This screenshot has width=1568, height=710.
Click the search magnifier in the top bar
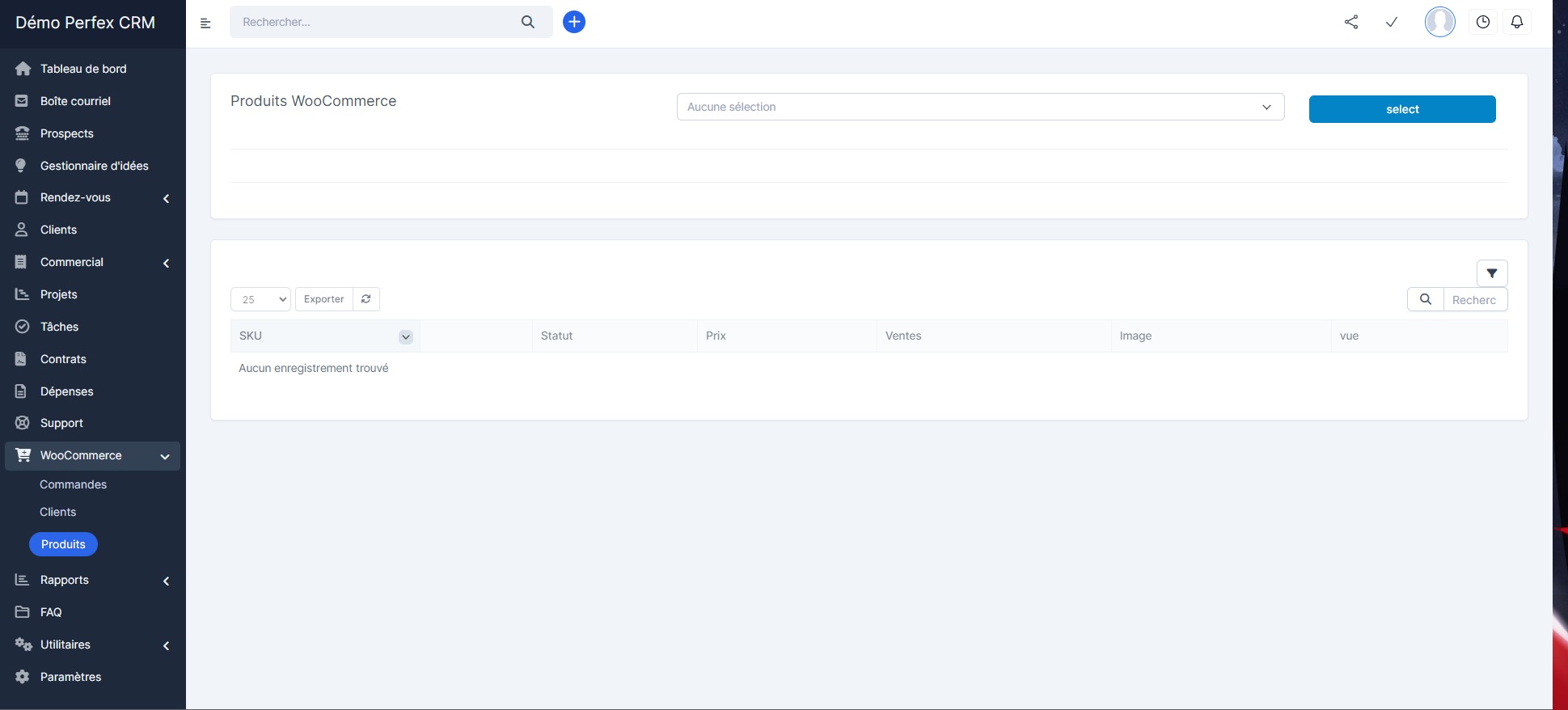(x=528, y=22)
